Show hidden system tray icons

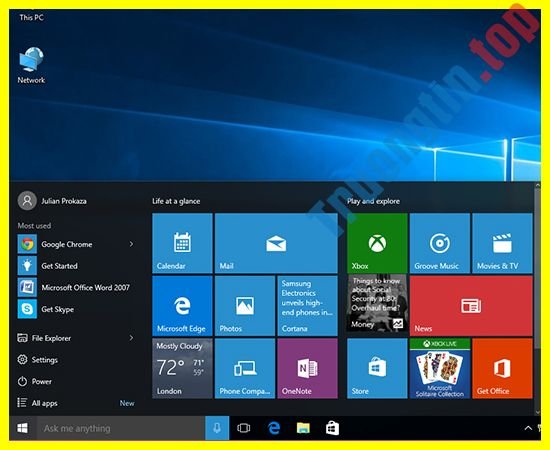(x=528, y=428)
